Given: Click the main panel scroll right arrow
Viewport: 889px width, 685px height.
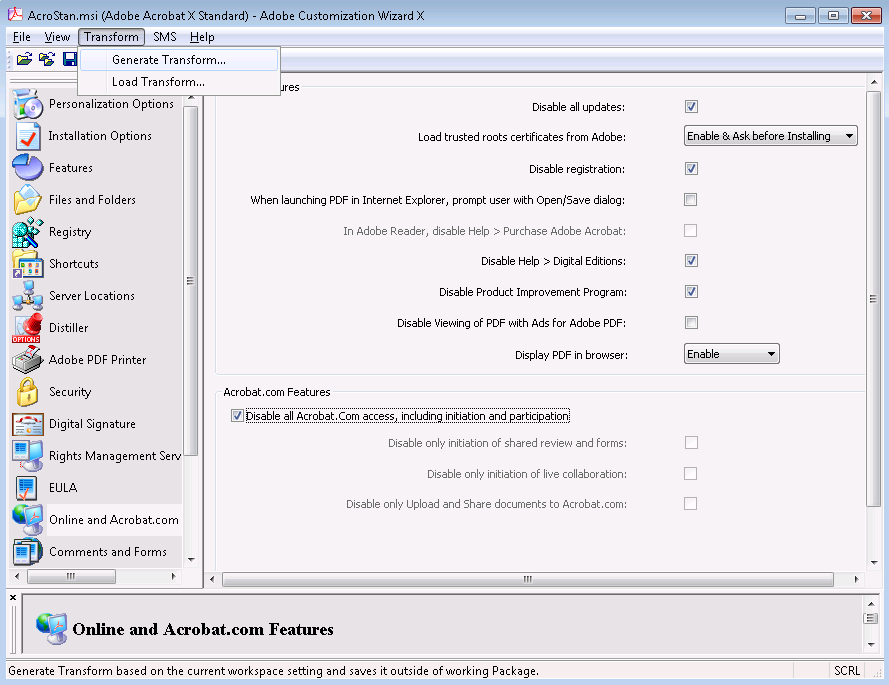Looking at the screenshot, I should pyautogui.click(x=856, y=579).
